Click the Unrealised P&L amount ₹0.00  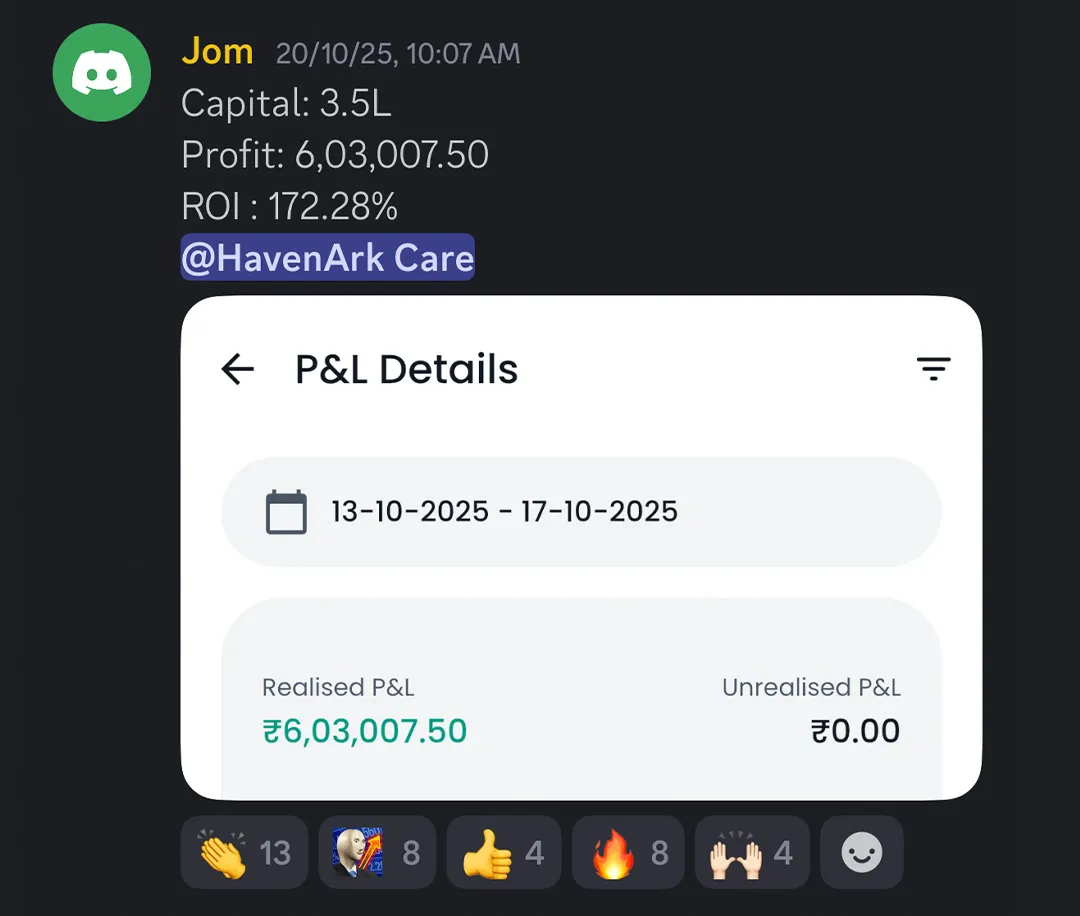click(855, 731)
